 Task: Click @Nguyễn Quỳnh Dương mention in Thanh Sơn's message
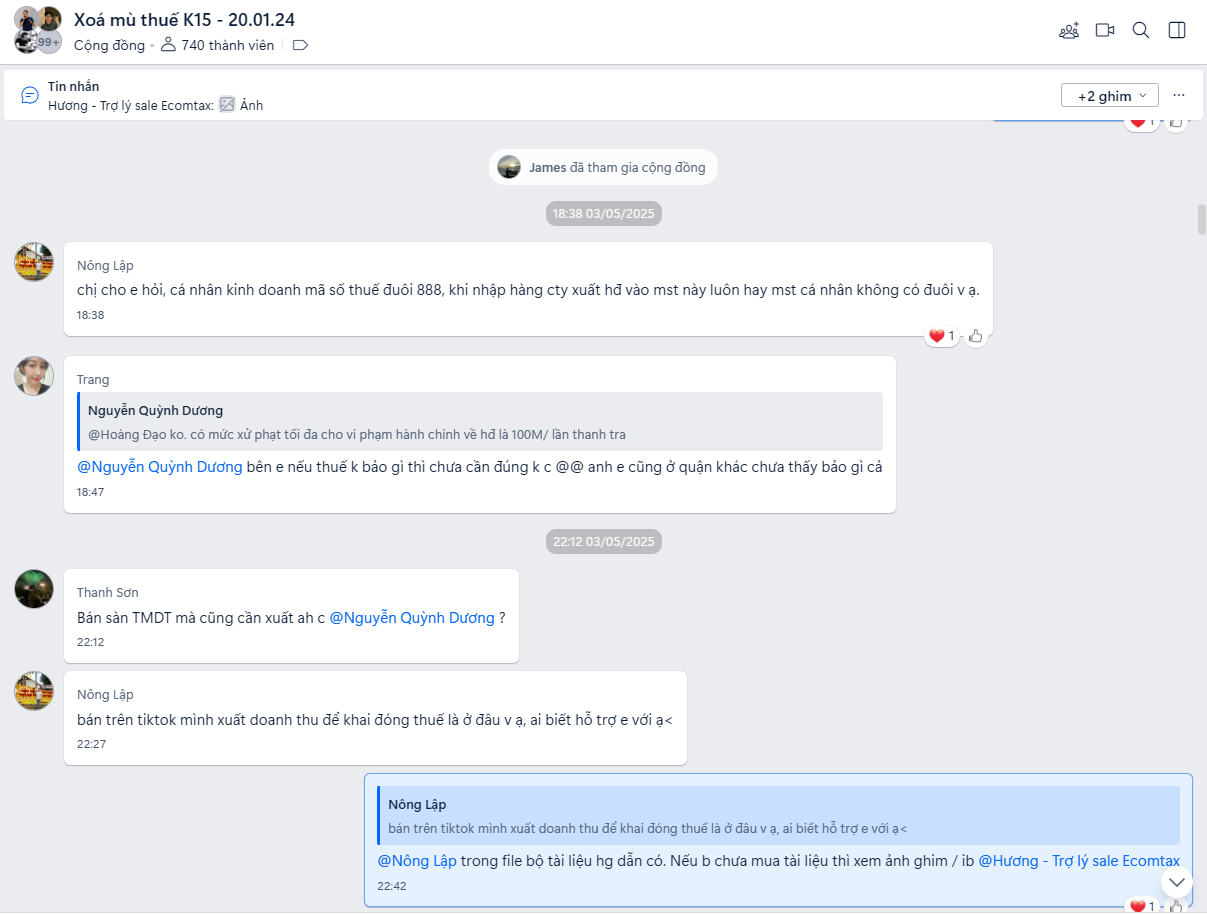pyautogui.click(x=412, y=618)
